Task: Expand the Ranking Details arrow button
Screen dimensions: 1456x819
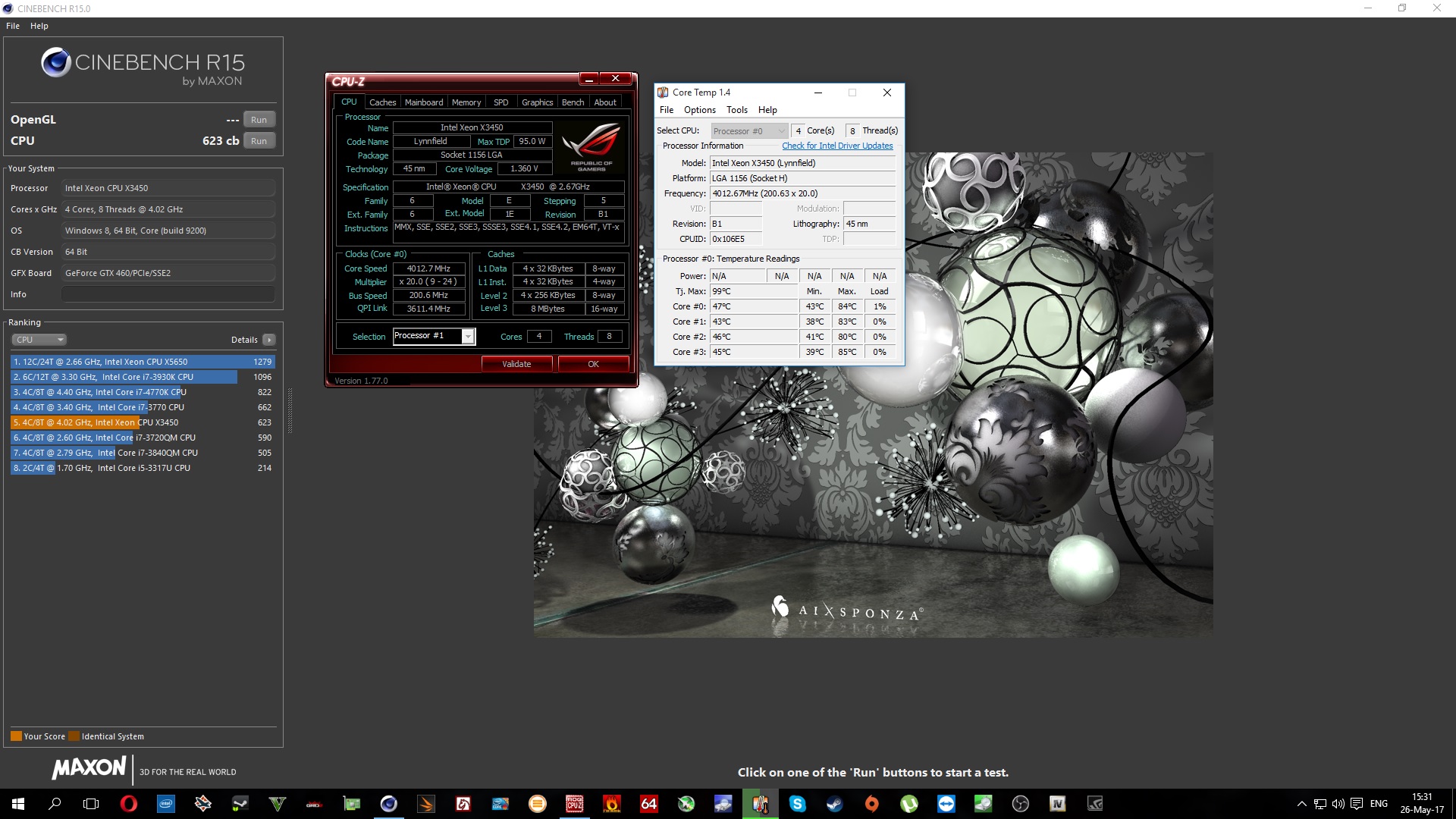Action: pyautogui.click(x=269, y=340)
